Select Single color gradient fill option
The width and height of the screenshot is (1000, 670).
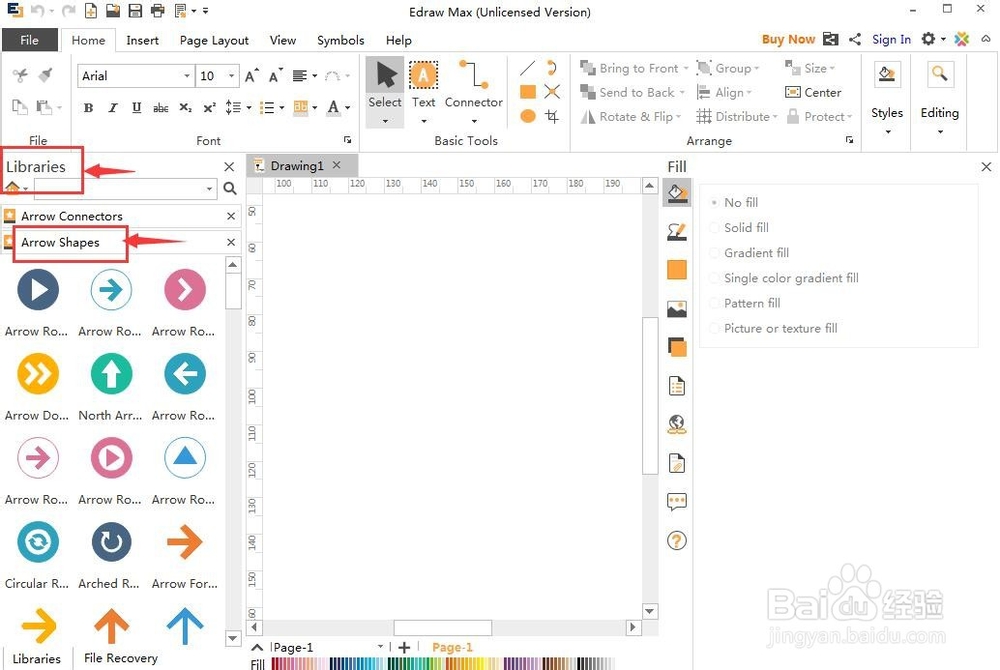pyautogui.click(x=784, y=278)
